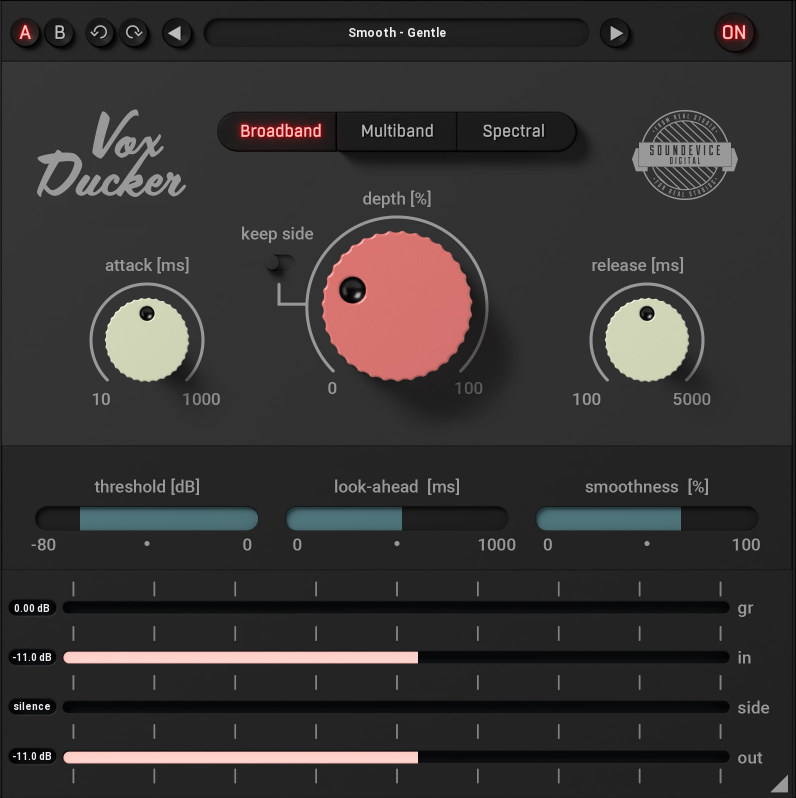
Task: Click the resize corner grip icon
Action: (x=781, y=785)
